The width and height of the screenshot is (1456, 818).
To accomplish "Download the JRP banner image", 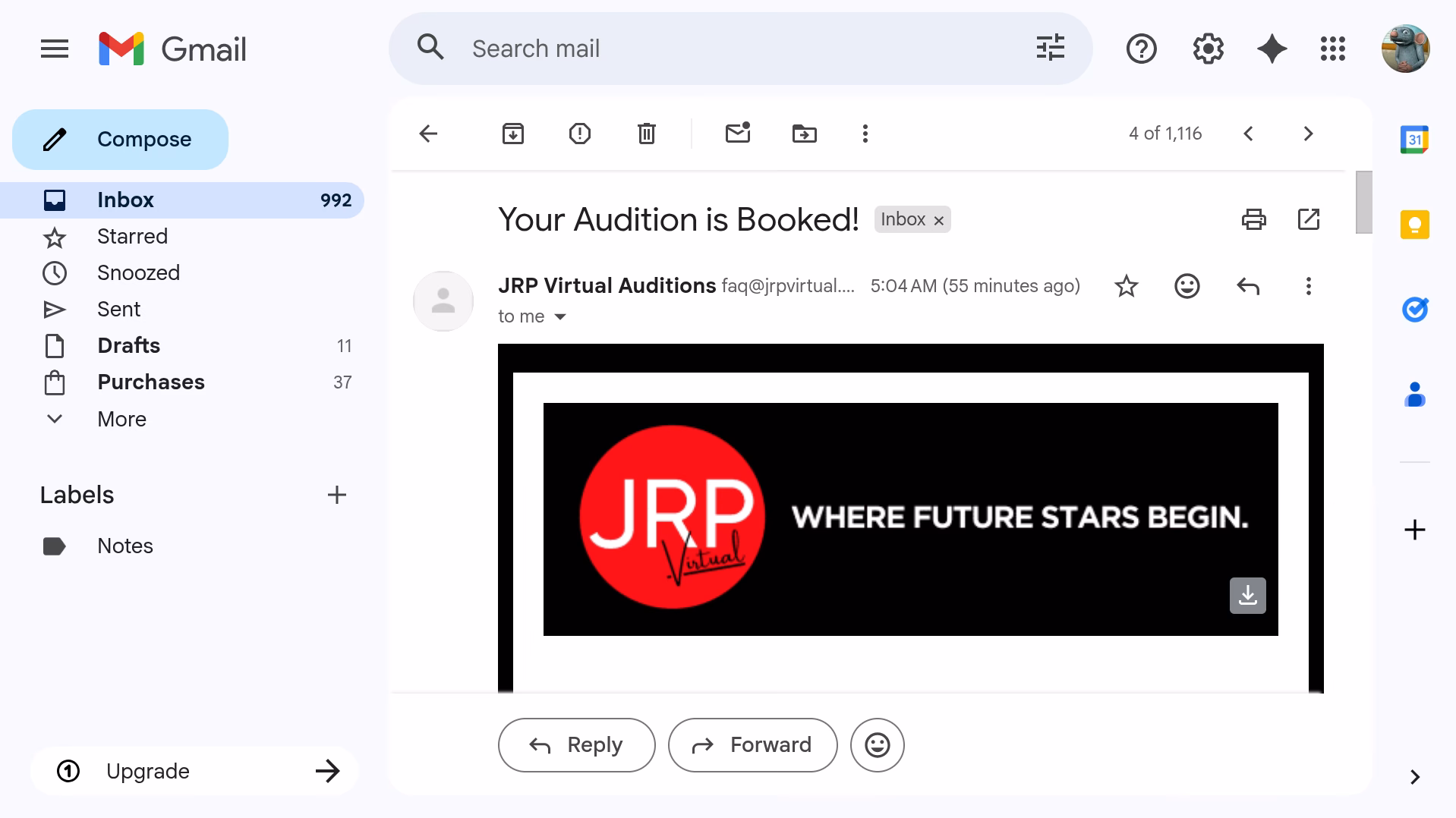I will [1247, 596].
